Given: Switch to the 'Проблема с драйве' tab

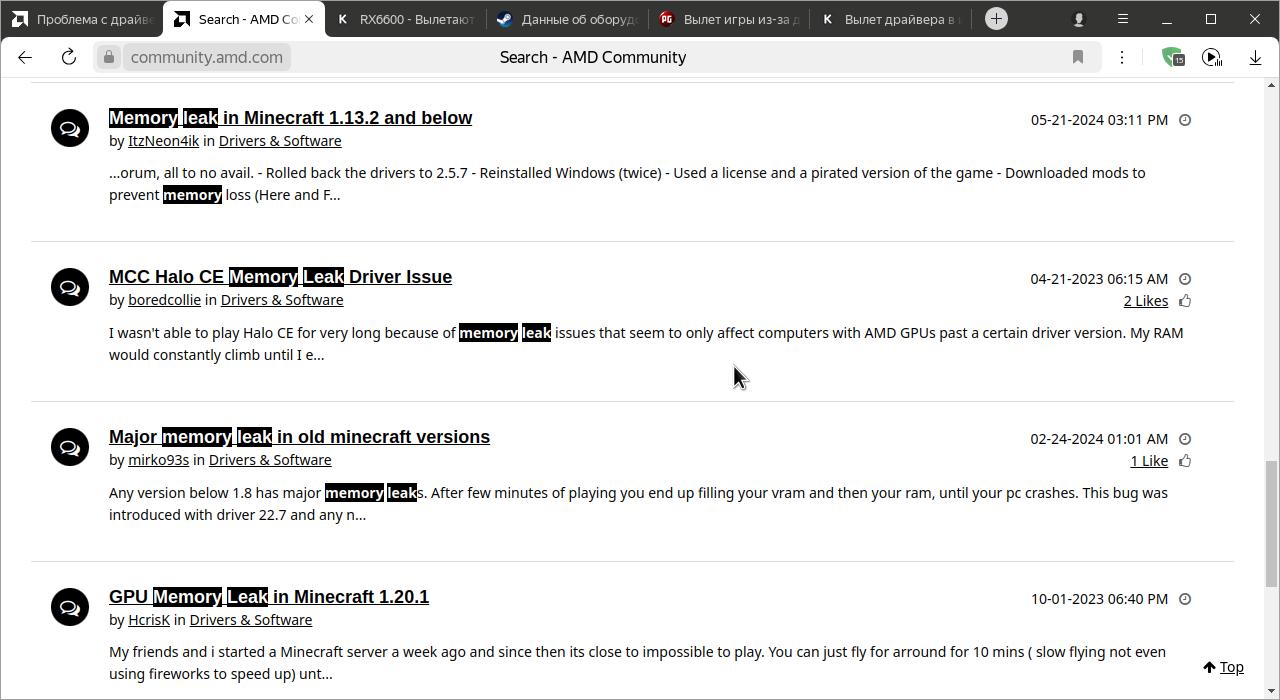Looking at the screenshot, I should tap(83, 19).
